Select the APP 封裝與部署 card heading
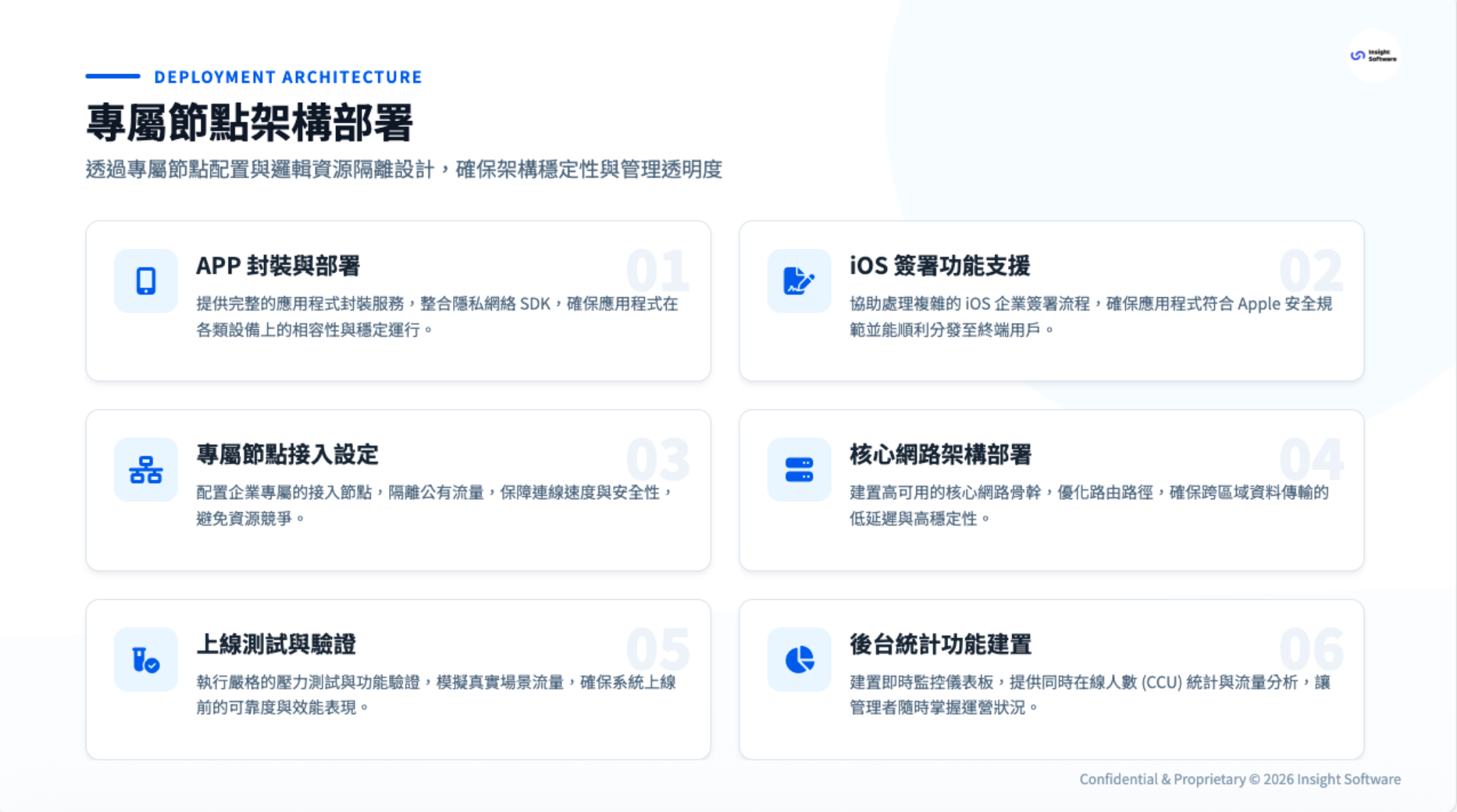 278,266
